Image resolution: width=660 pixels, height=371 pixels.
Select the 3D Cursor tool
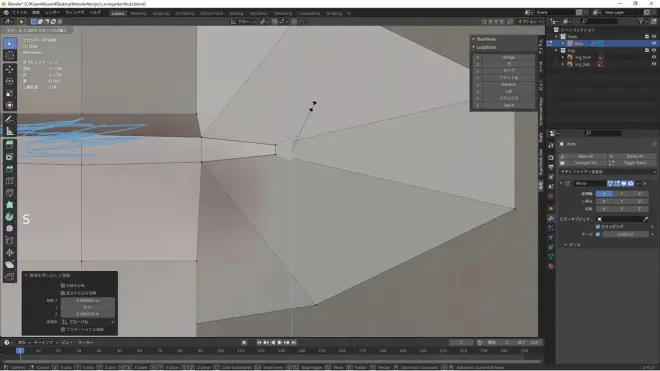(10, 55)
